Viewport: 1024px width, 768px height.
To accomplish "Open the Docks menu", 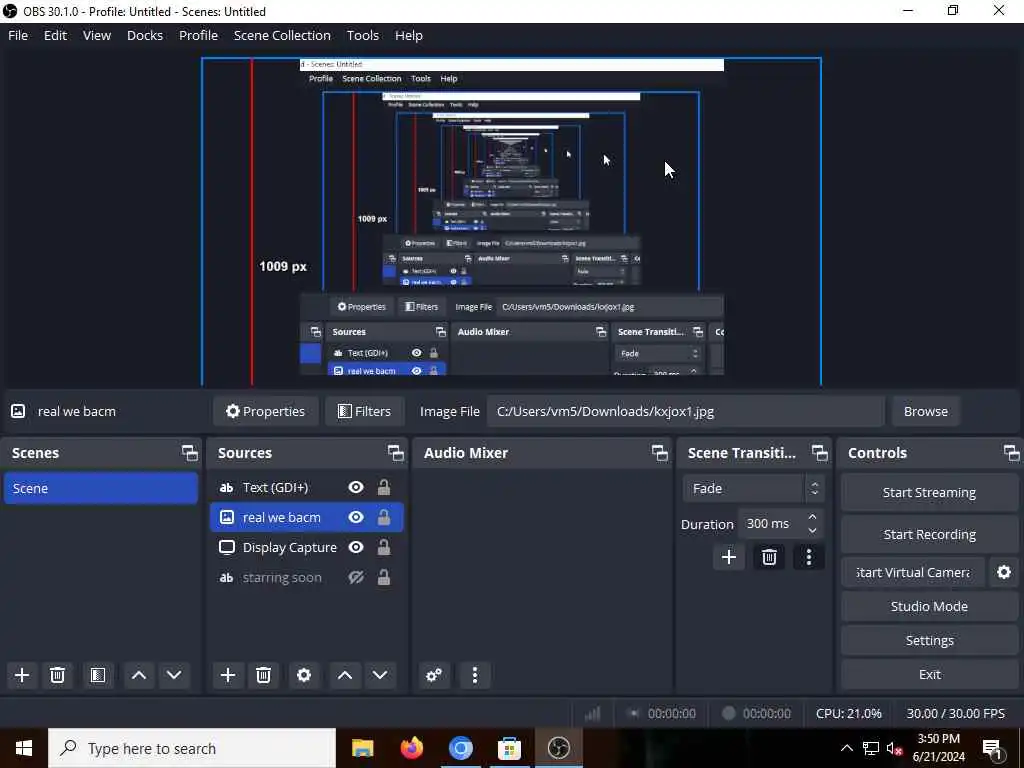I will (x=145, y=35).
